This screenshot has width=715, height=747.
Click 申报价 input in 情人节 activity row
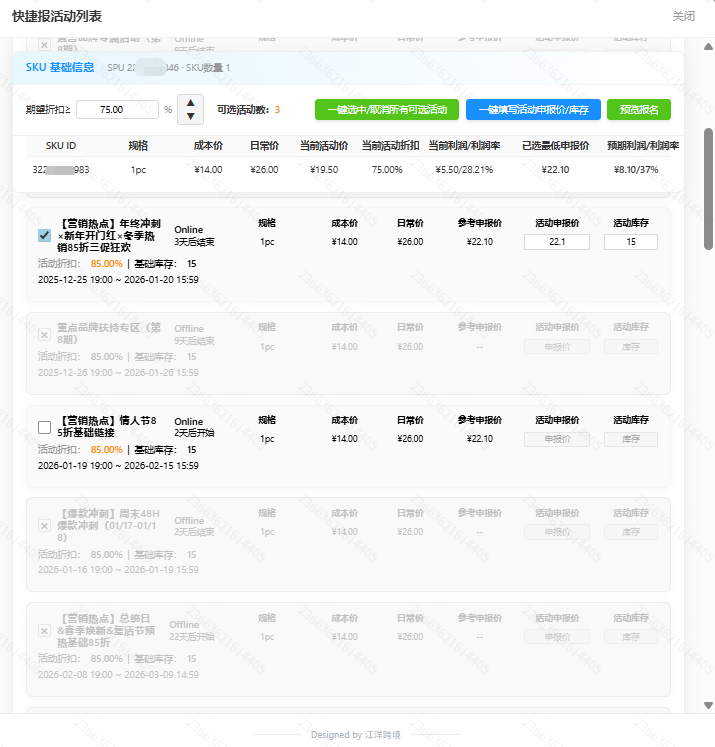pyautogui.click(x=557, y=439)
